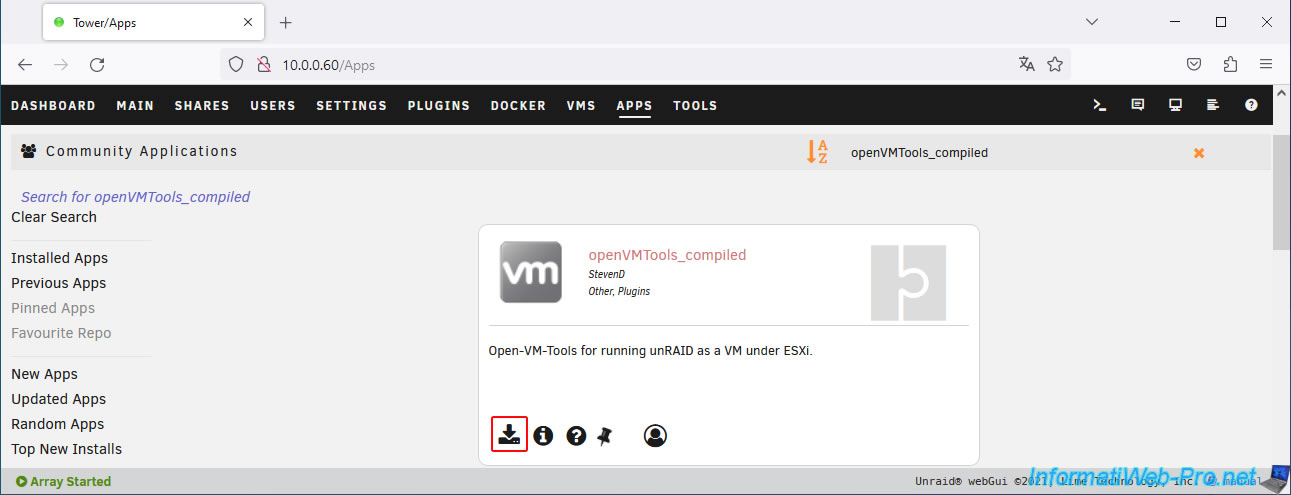
Task: Open the system log icon in the navbar
Action: click(x=1213, y=105)
